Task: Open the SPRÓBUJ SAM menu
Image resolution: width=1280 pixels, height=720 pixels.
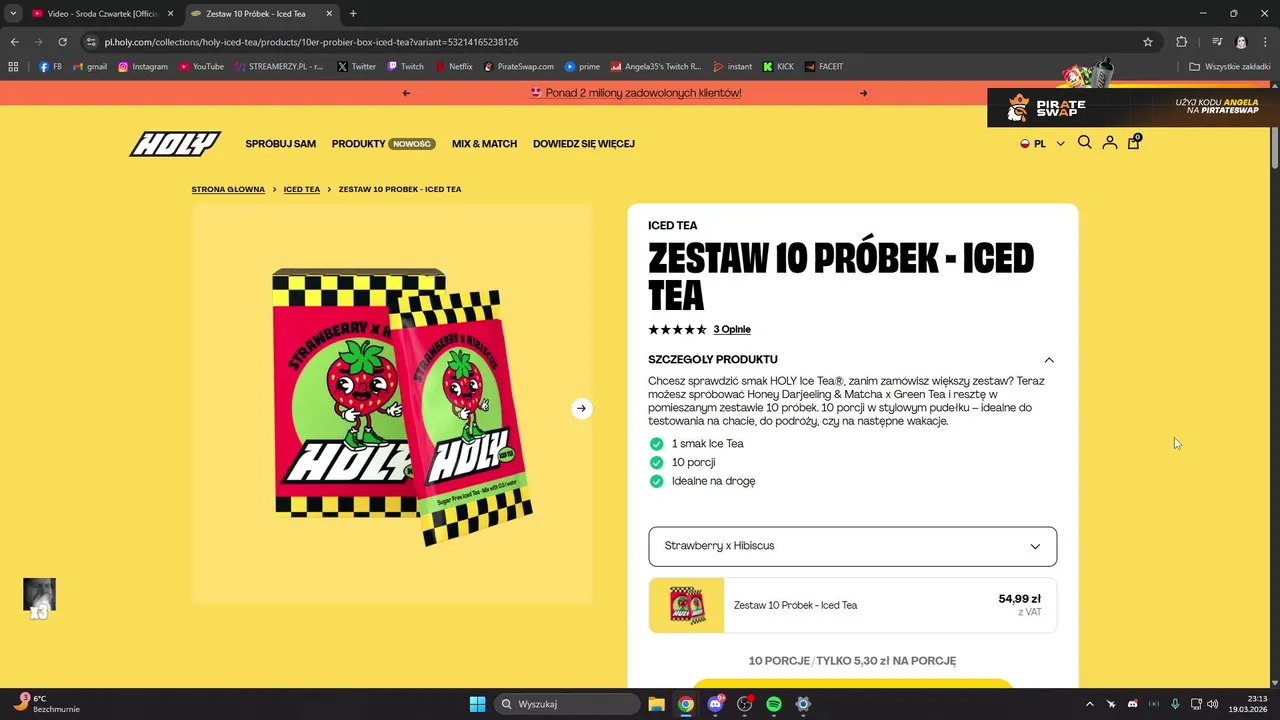Action: click(281, 144)
